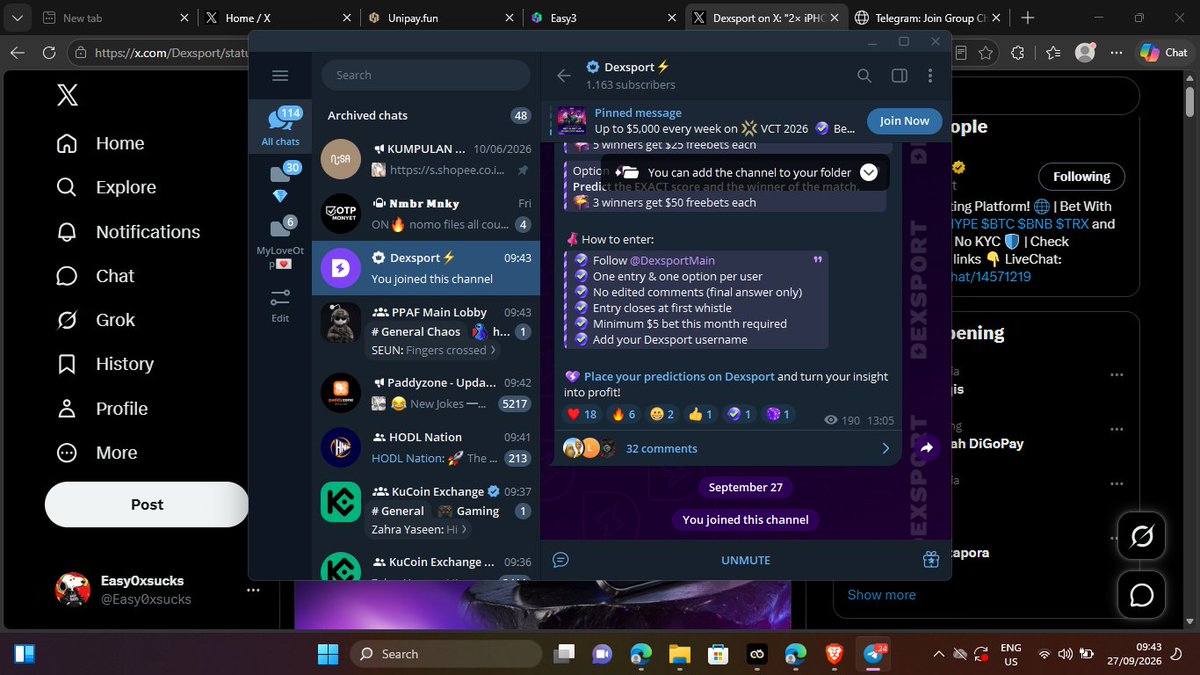Click UNMUTE at the channel bottom
Screen dimensions: 1200x675
tap(746, 560)
